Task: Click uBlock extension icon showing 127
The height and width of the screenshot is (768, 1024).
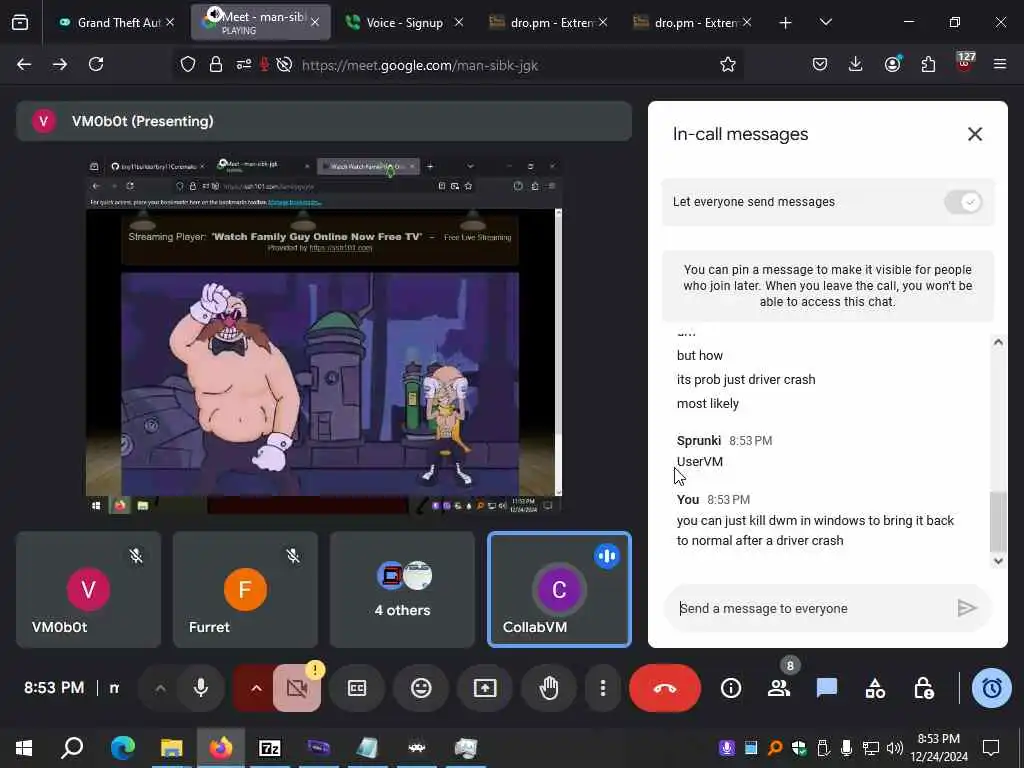Action: click(965, 63)
